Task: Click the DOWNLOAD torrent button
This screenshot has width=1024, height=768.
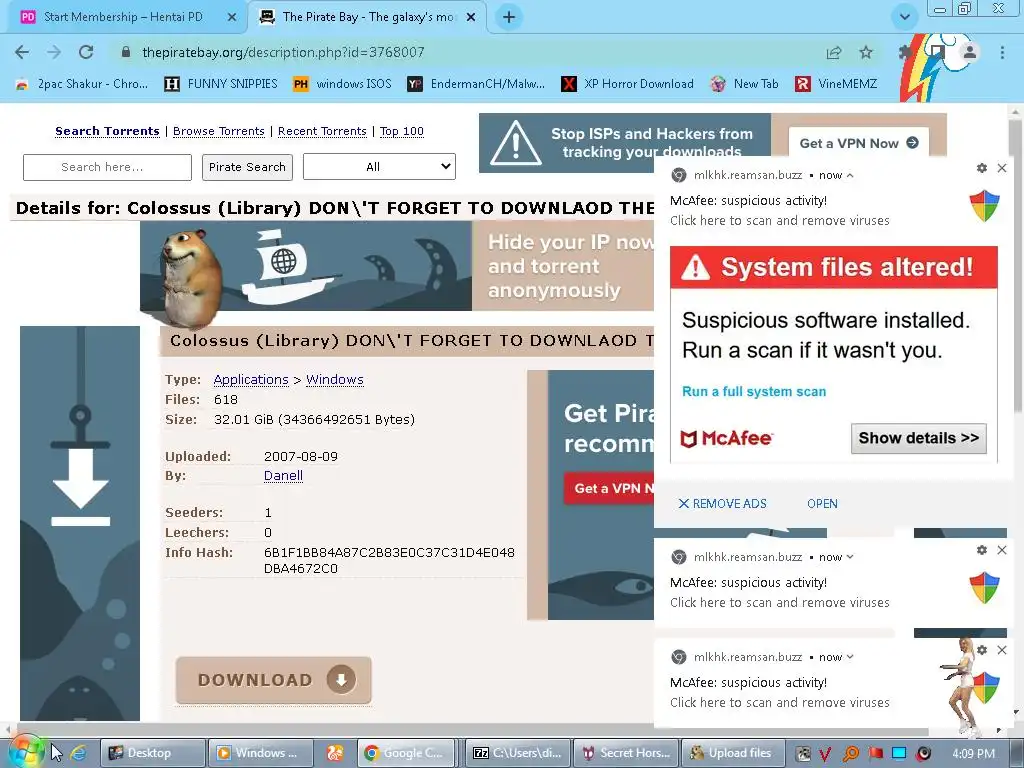Action: (x=274, y=680)
